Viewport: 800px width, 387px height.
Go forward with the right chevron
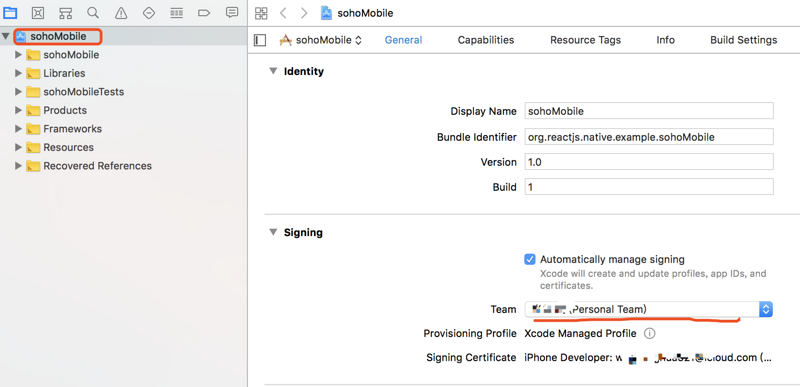[304, 13]
